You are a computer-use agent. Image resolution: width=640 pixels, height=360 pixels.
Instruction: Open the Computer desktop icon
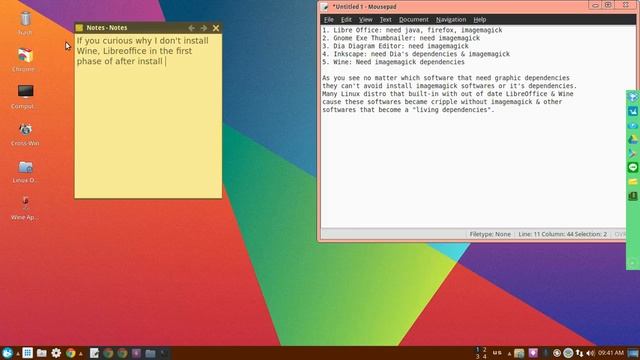click(x=25, y=97)
